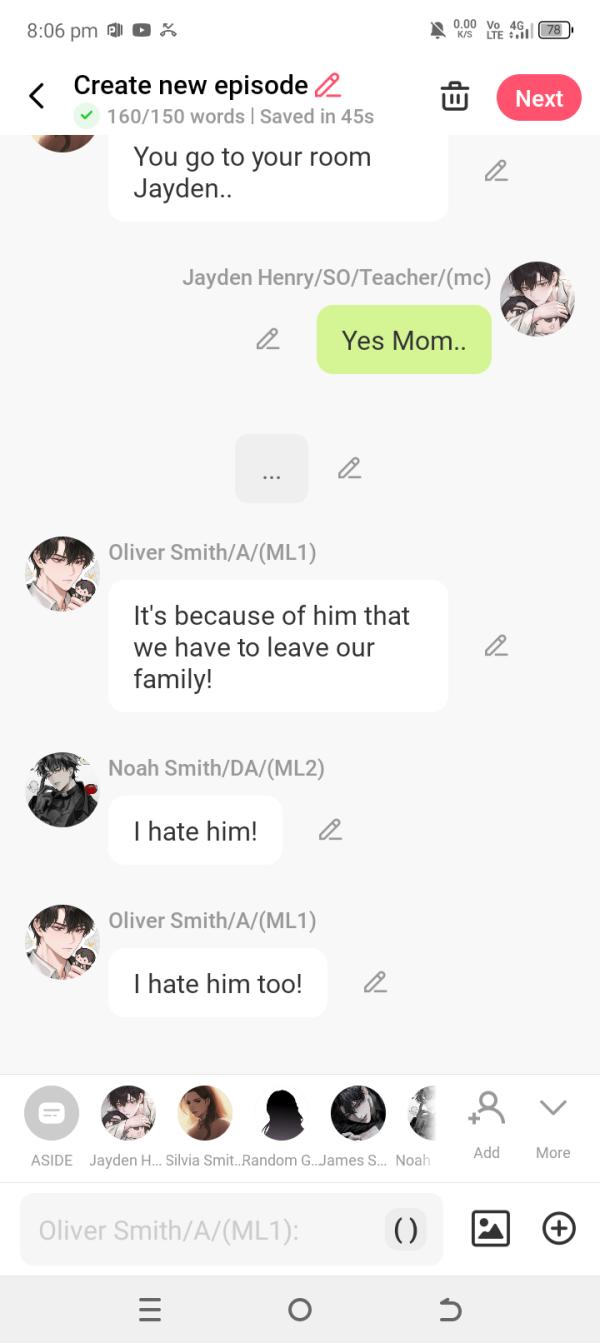Toggle the parentheses action button

(x=405, y=1230)
